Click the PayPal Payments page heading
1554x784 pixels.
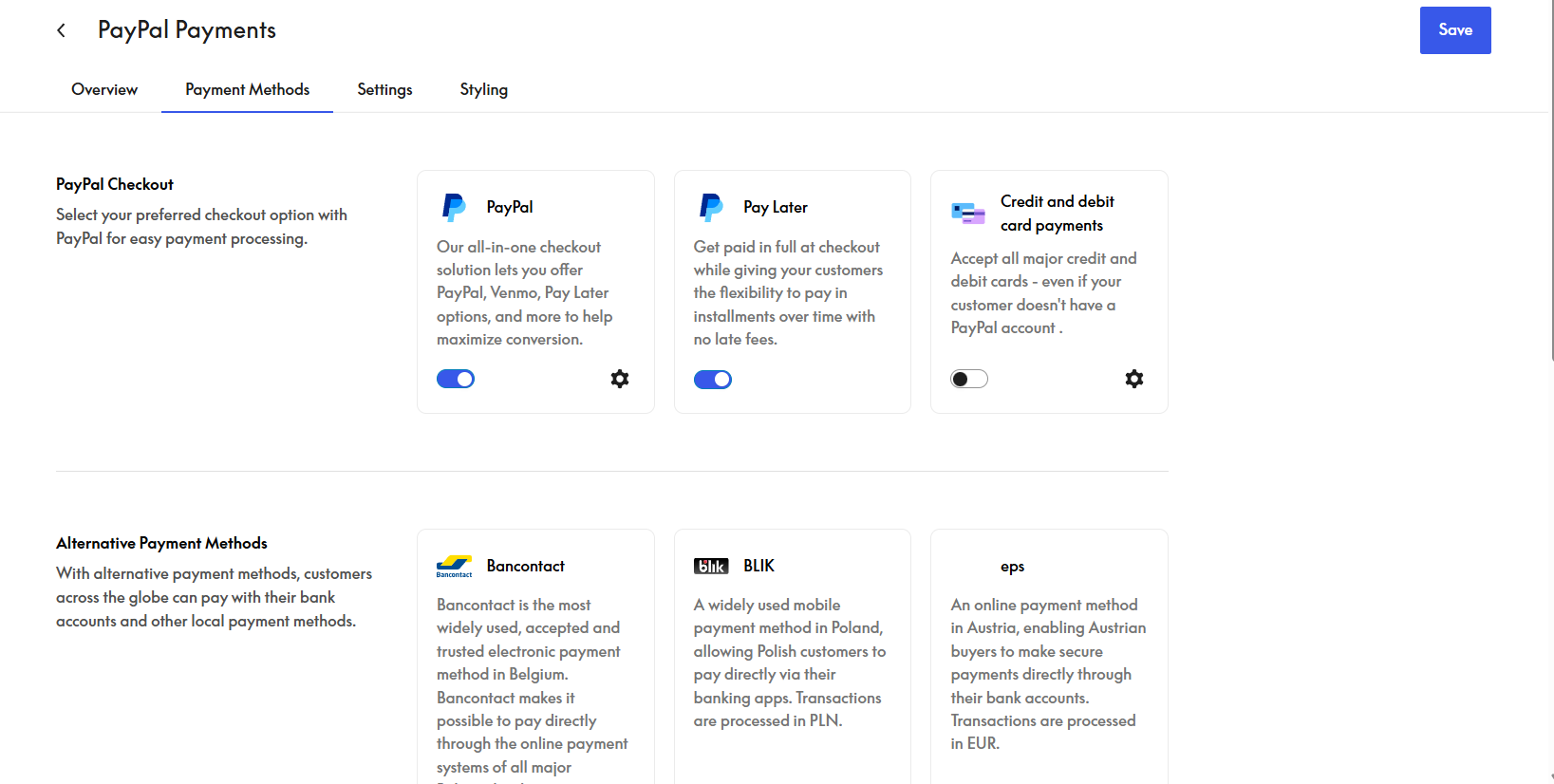point(187,30)
